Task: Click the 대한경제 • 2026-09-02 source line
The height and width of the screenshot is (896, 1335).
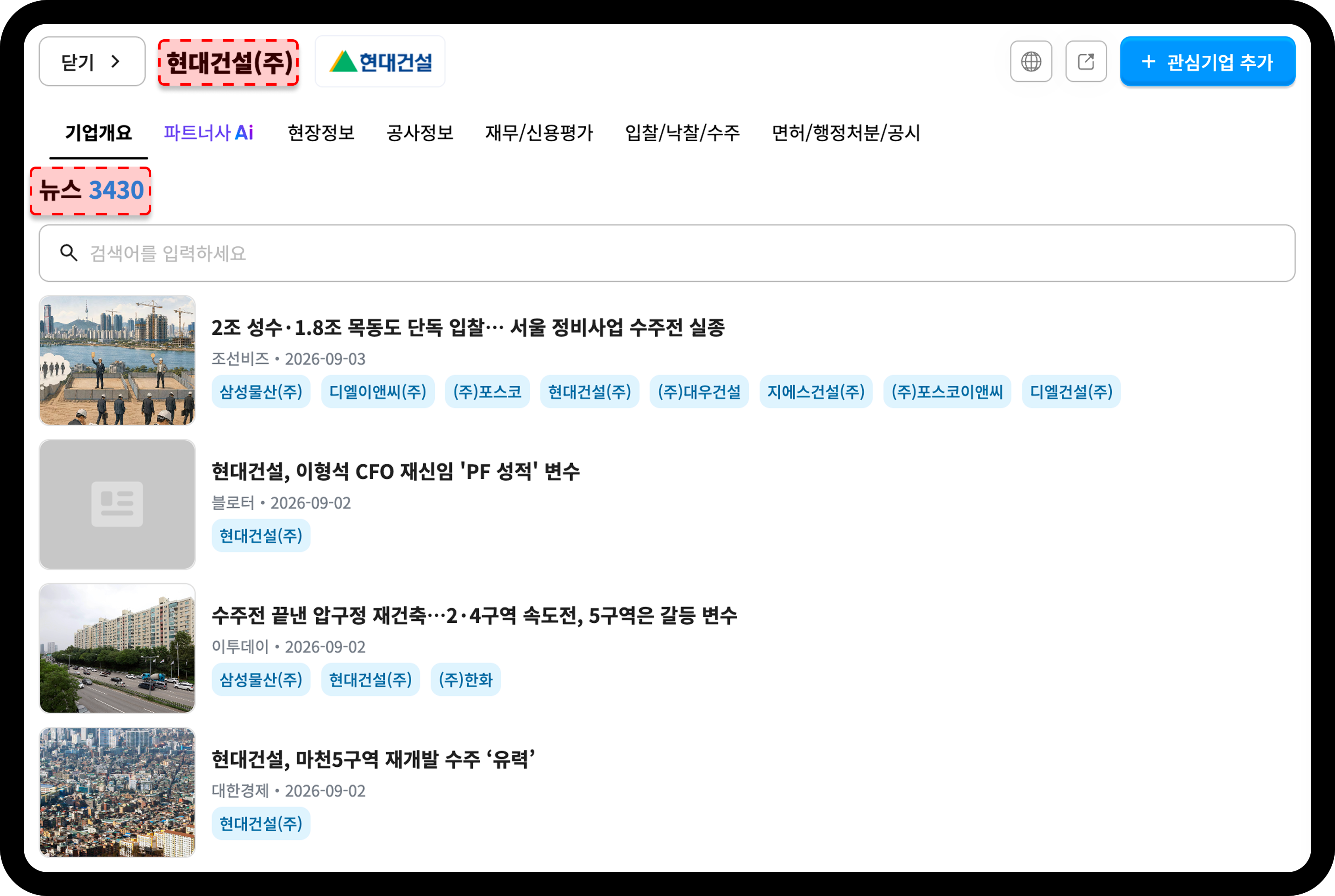Action: 288,791
